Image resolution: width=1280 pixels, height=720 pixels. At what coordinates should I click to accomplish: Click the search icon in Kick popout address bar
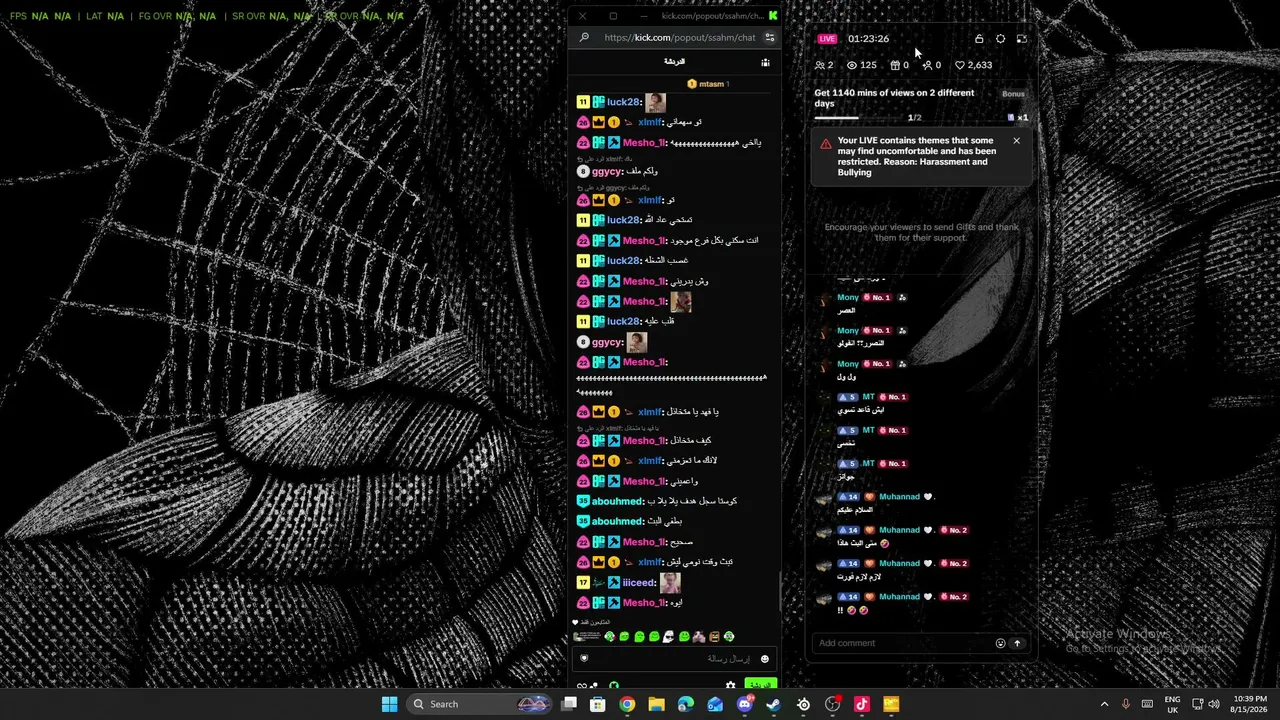point(584,38)
